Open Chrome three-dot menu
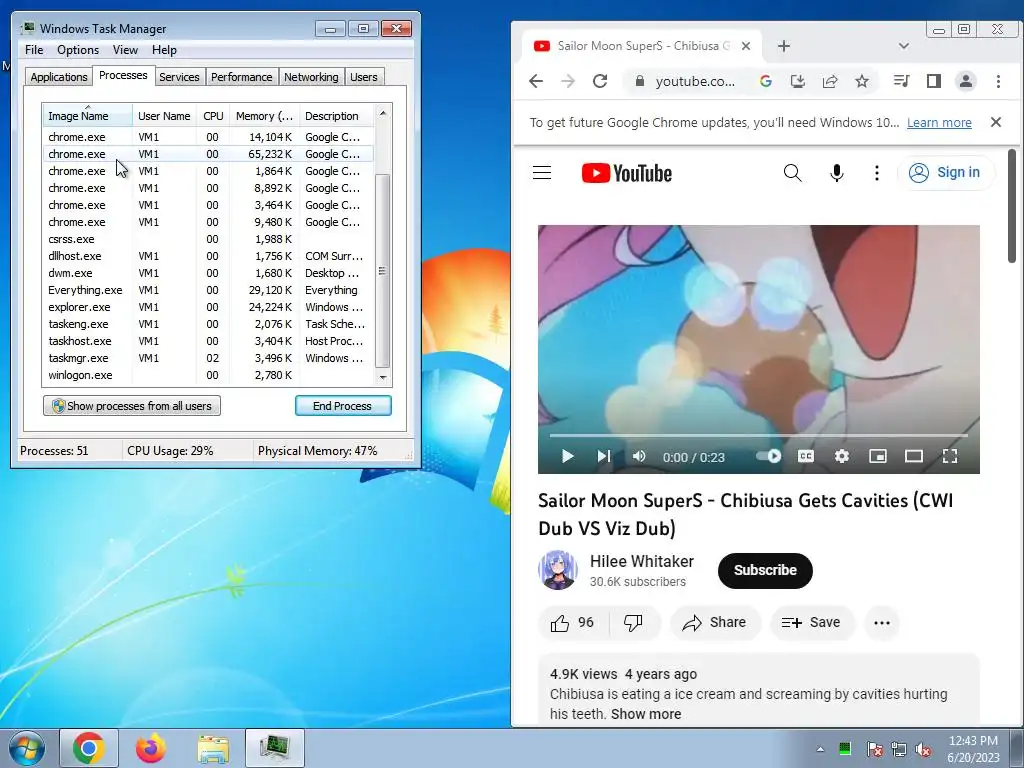This screenshot has height=768, width=1024. [x=998, y=81]
